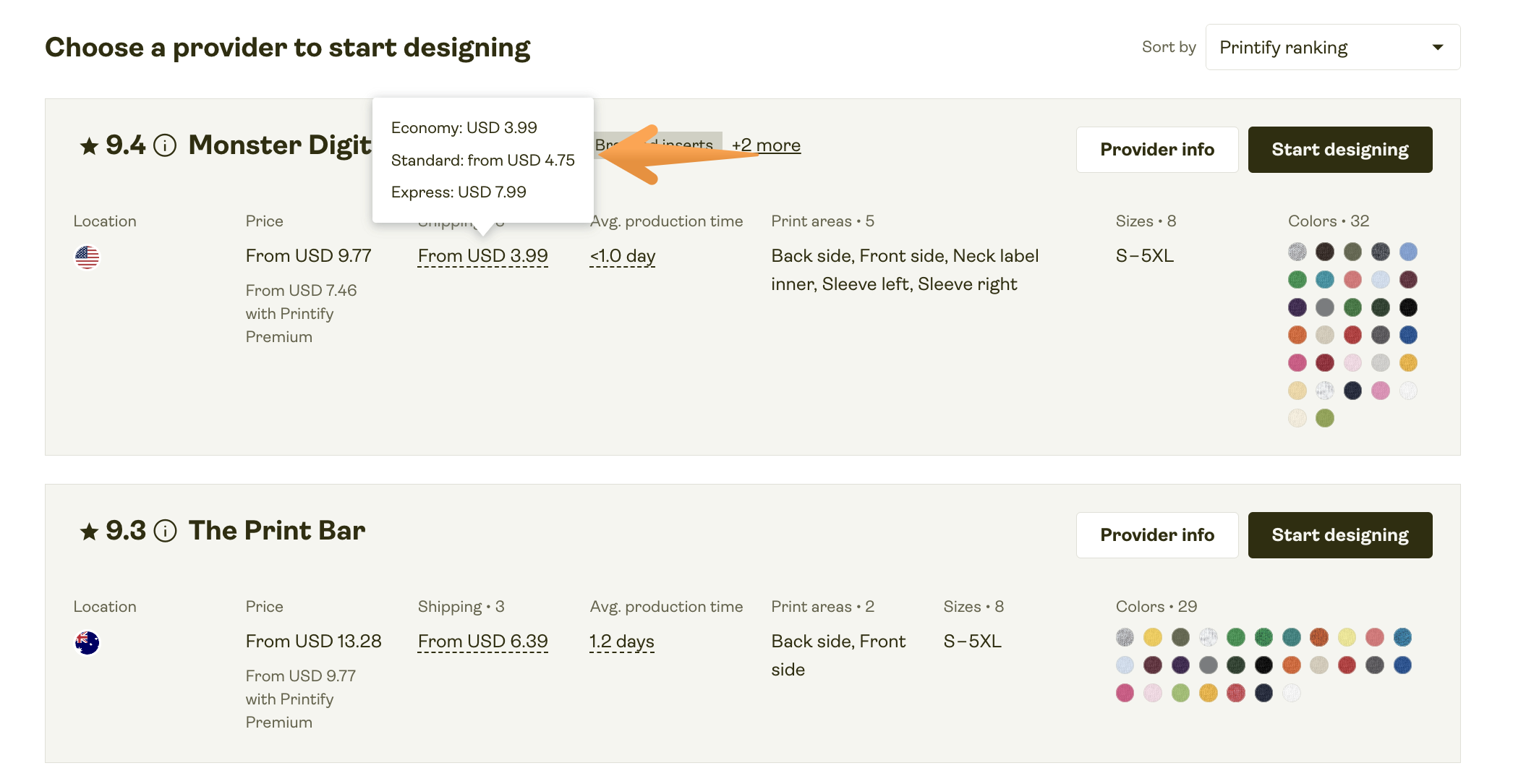The height and width of the screenshot is (784, 1513).
Task: Click the star icon next to 9.4
Action: [x=89, y=146]
